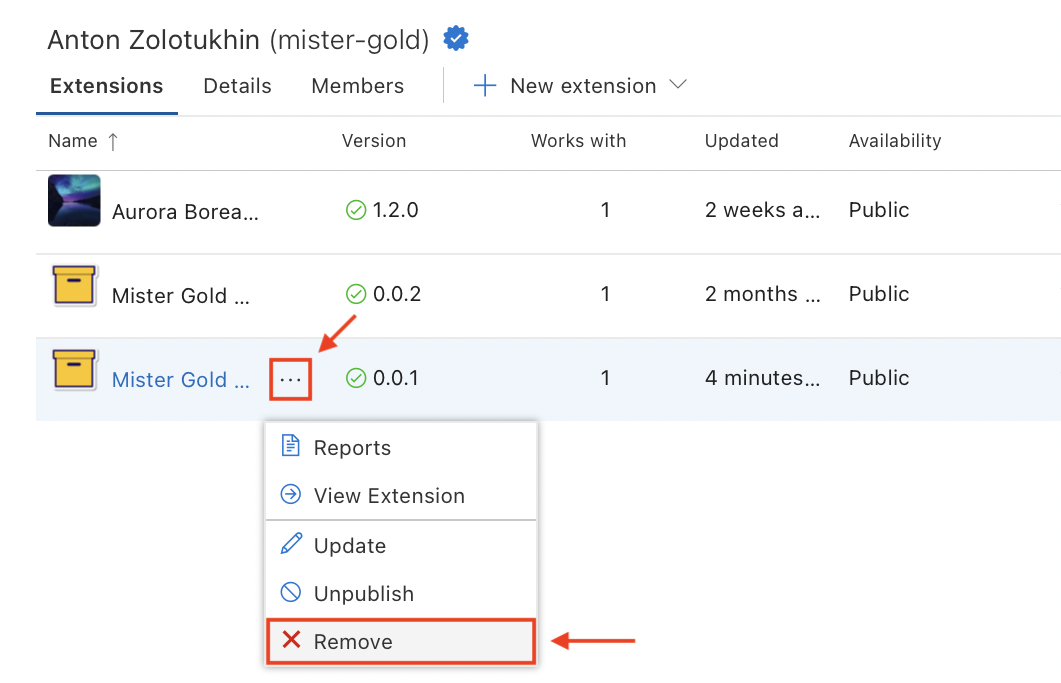1061x683 pixels.
Task: Sort by Name column ascending arrow
Action: (113, 141)
